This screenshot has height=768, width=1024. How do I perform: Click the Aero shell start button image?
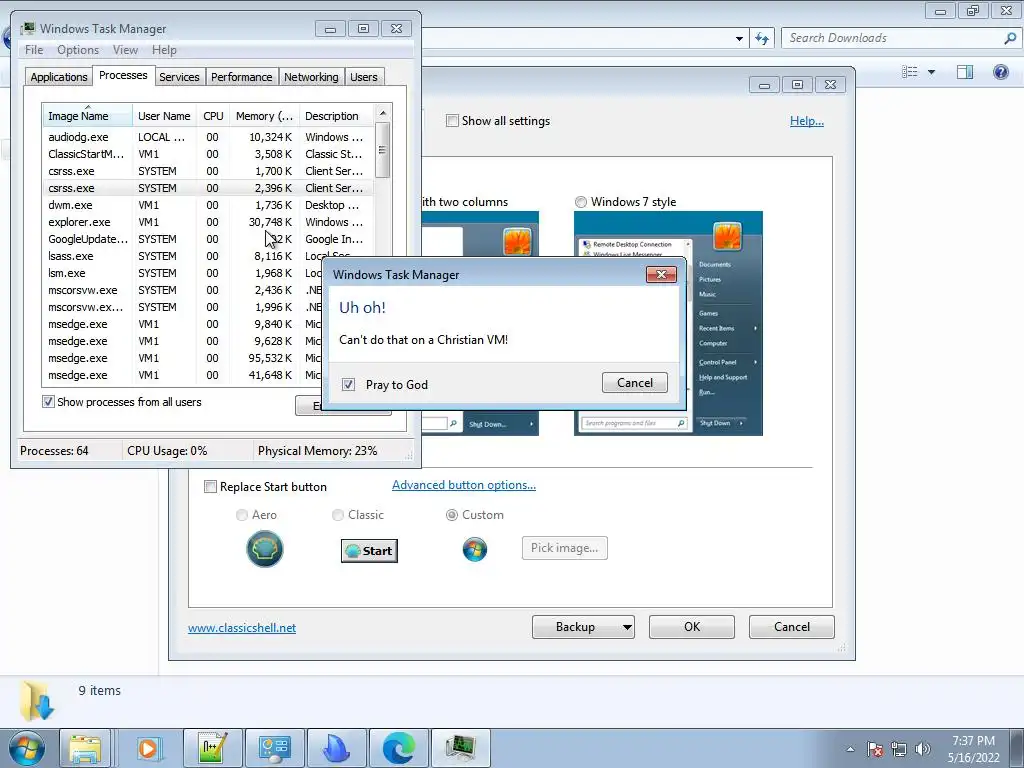[264, 549]
